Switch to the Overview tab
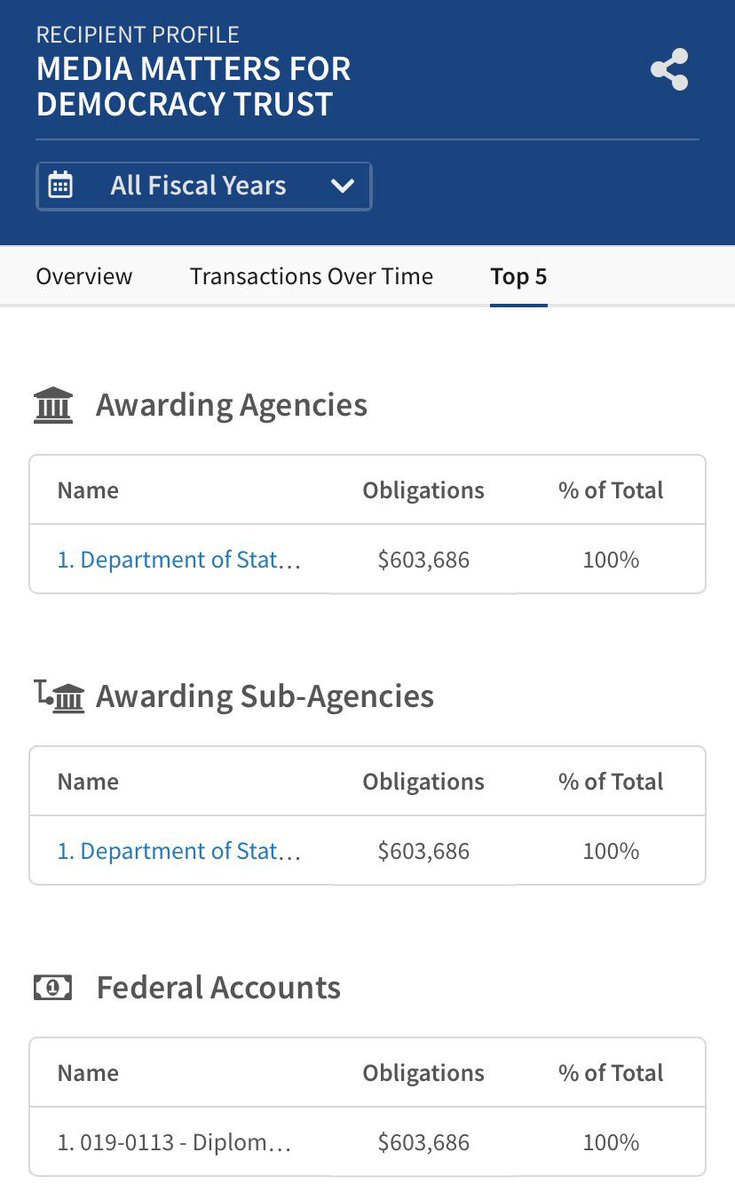The image size is (735, 1200). 84,276
